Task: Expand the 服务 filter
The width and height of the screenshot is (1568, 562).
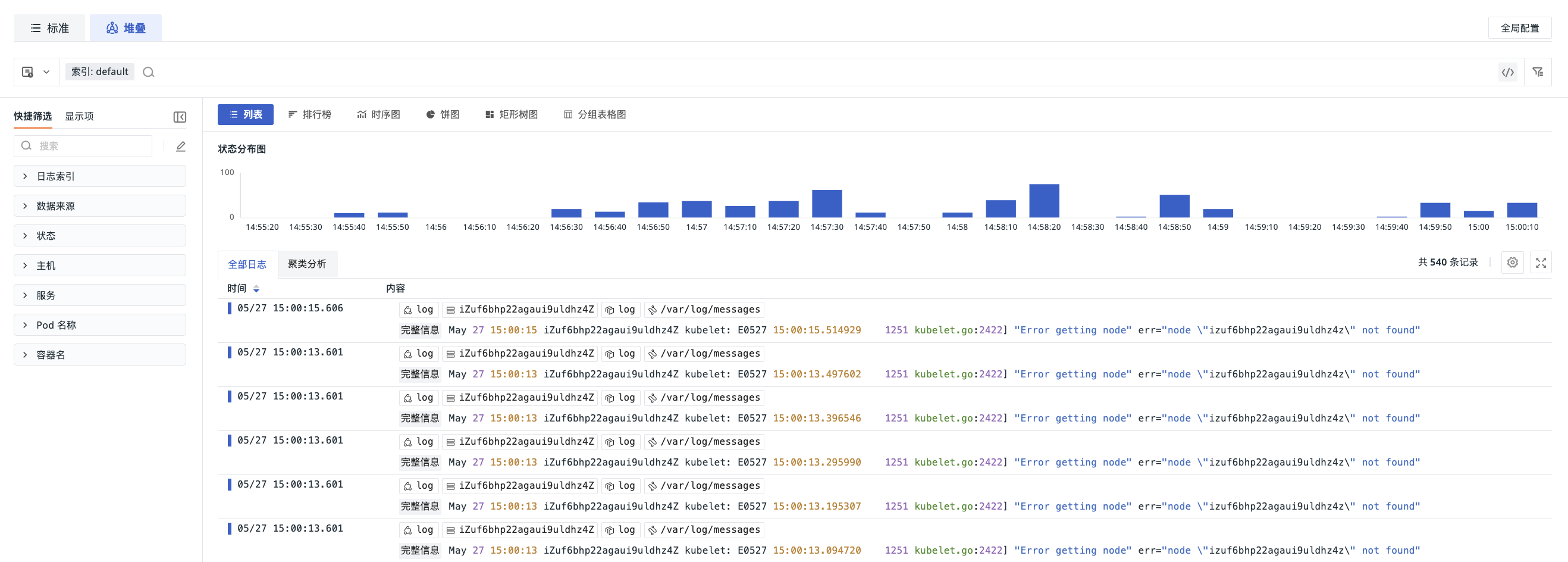Action: (100, 295)
